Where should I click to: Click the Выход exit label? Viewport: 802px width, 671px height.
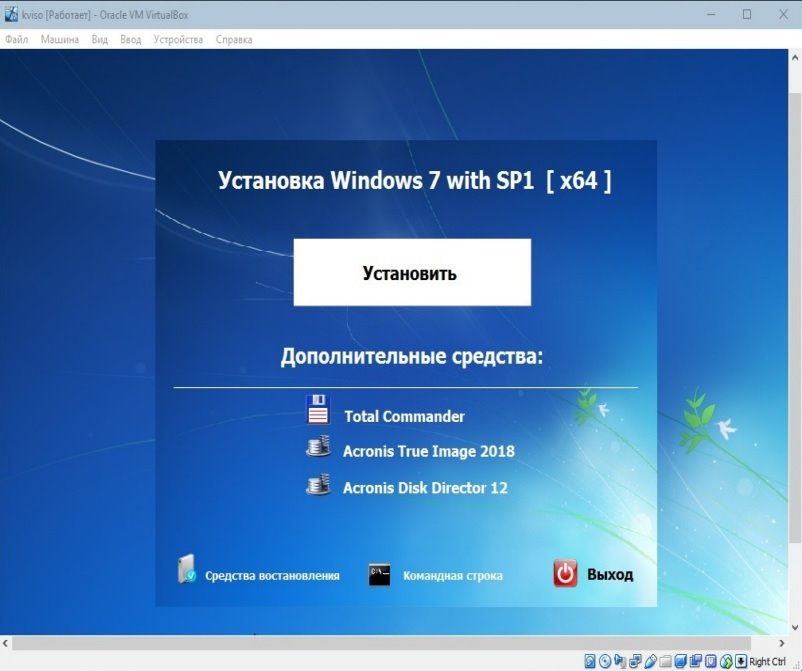[x=610, y=574]
